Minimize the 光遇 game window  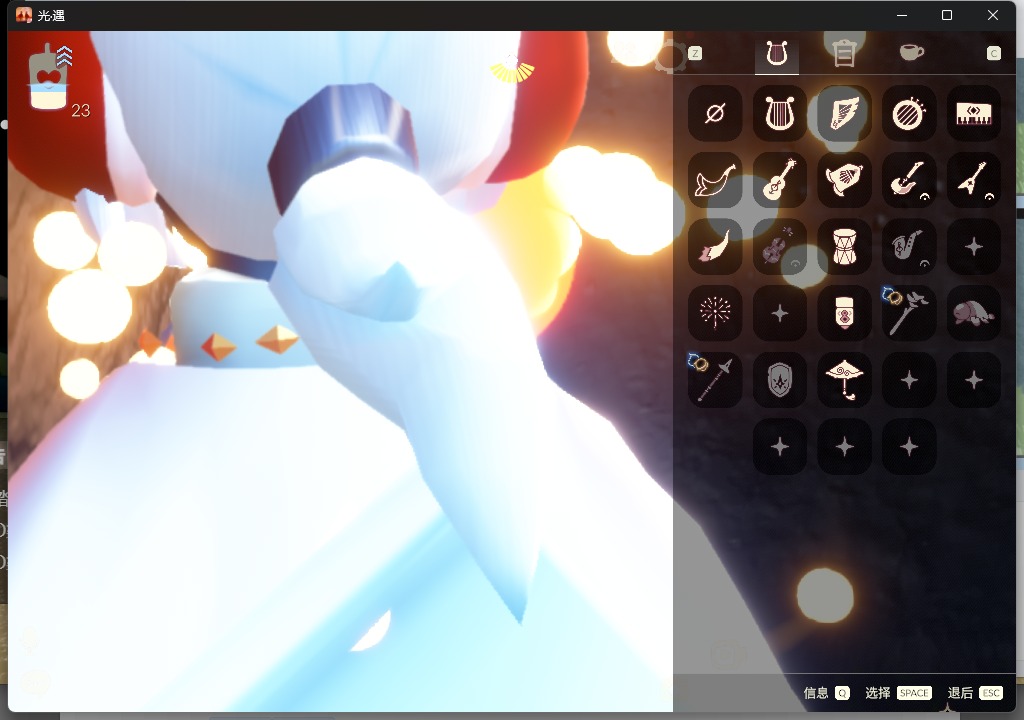pos(902,15)
